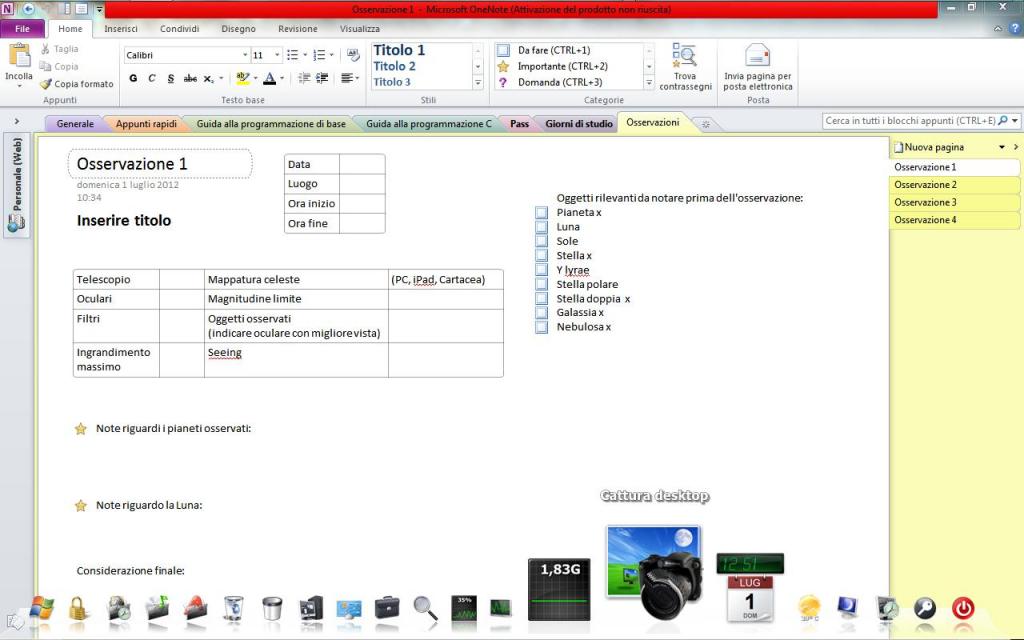Screen dimensions: 1024x640
Task: Expand the notebook navigation bar chevron
Action: (17, 121)
